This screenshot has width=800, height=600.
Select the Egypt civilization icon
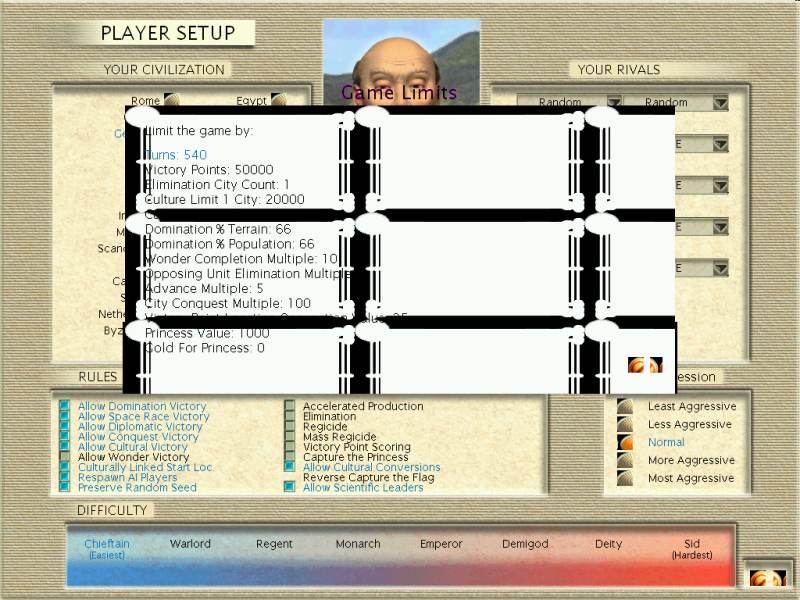pyautogui.click(x=279, y=100)
